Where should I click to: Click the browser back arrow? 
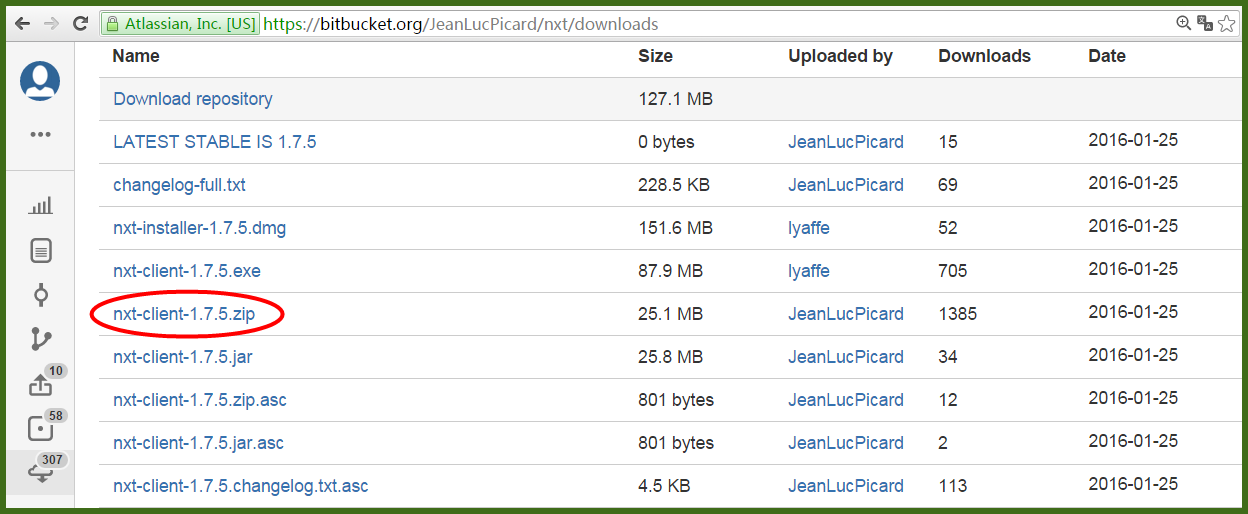coord(22,24)
